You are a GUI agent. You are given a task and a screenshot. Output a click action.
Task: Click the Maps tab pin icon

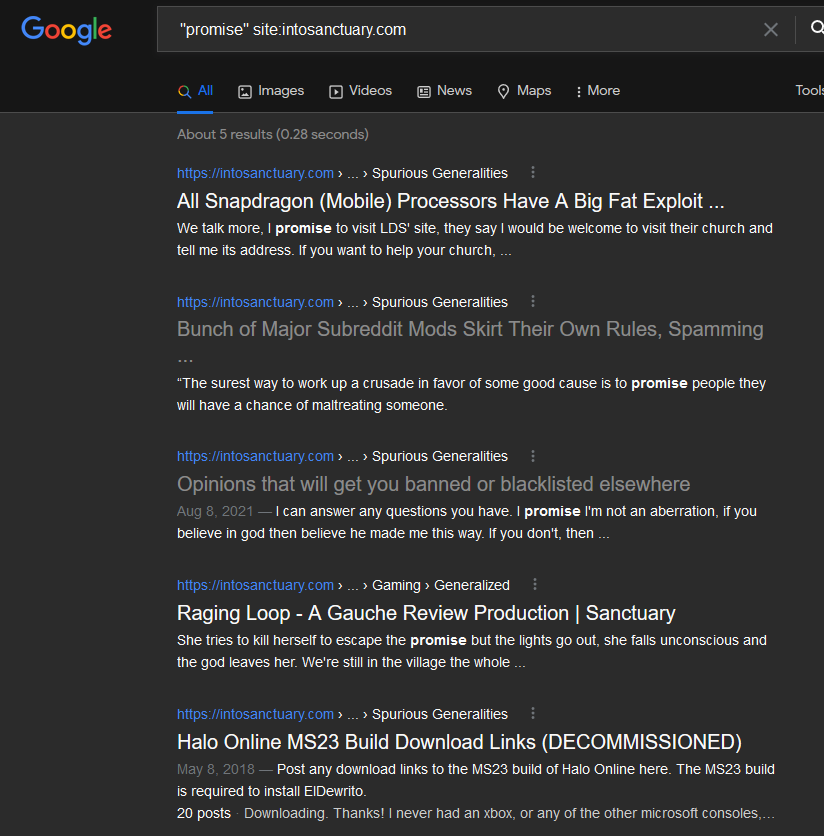coord(503,92)
